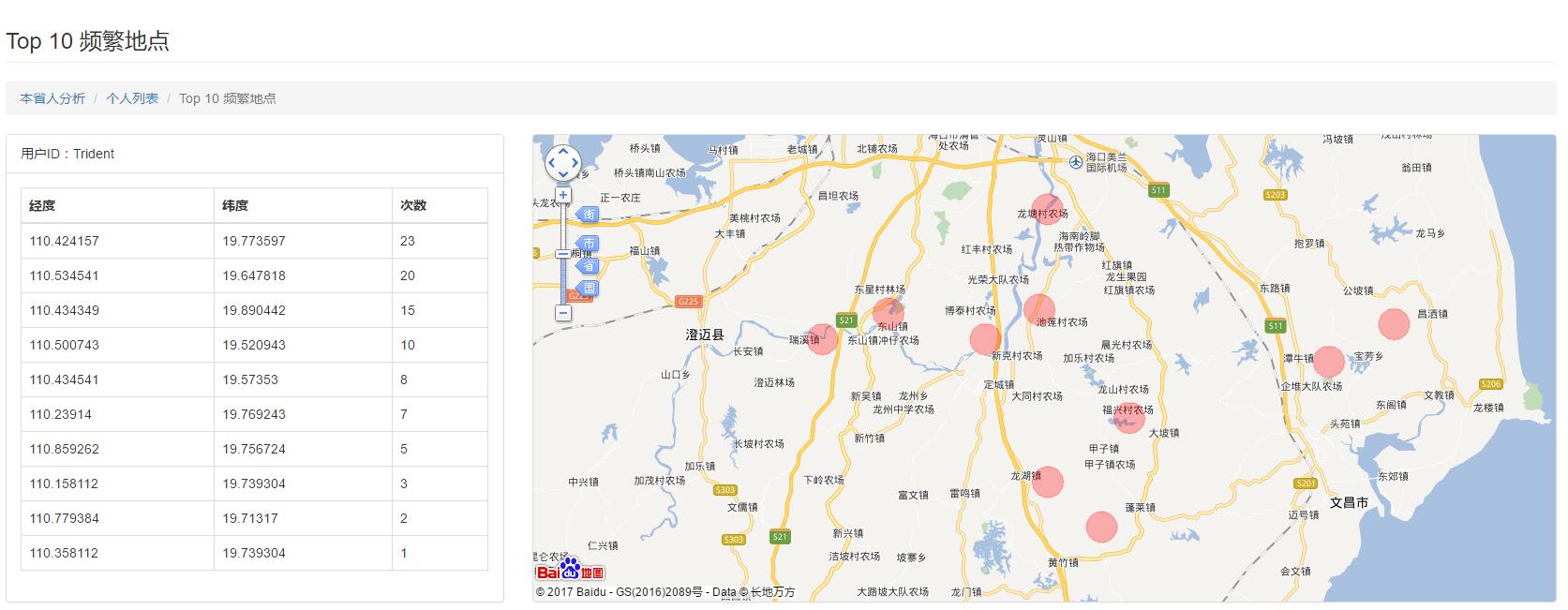Image resolution: width=1568 pixels, height=610 pixels.
Task: Click the 次数 column header
Action: tap(413, 205)
